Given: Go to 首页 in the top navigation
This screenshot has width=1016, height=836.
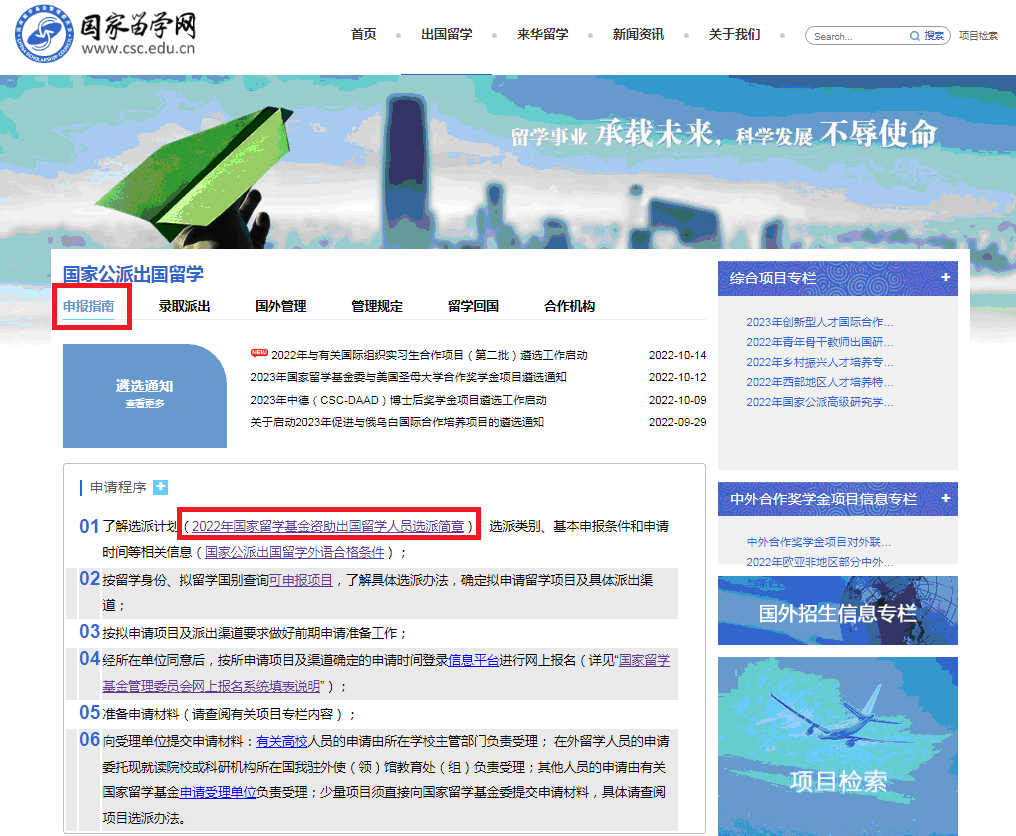Looking at the screenshot, I should [364, 34].
